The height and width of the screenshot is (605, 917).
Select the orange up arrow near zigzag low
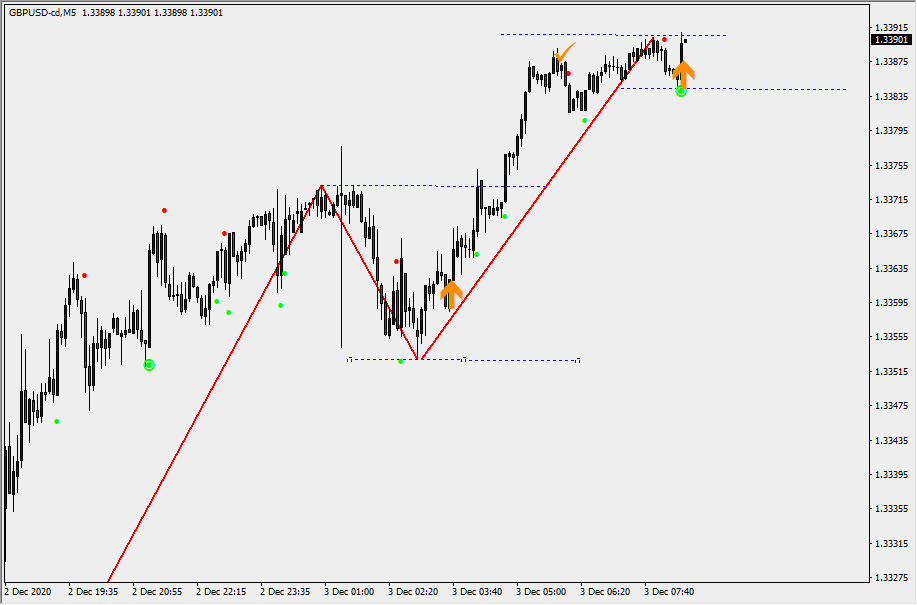[451, 294]
